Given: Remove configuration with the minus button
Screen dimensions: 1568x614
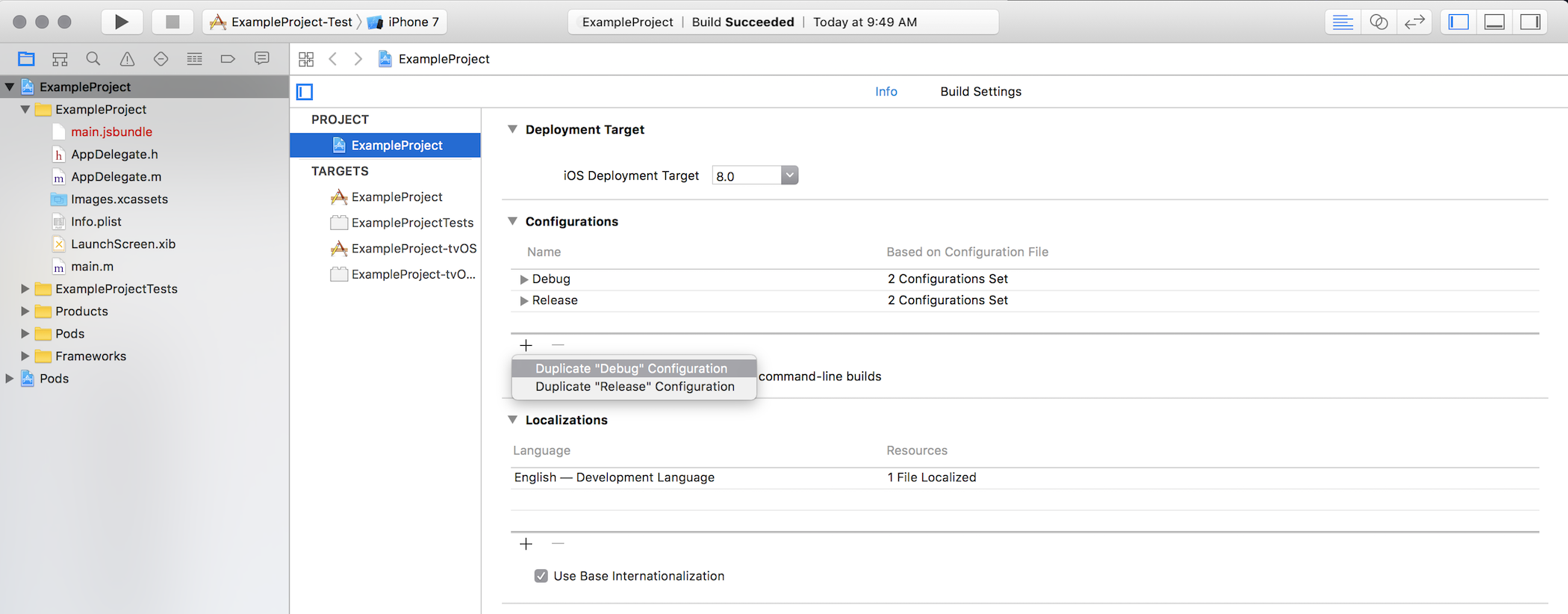Looking at the screenshot, I should pyautogui.click(x=558, y=345).
